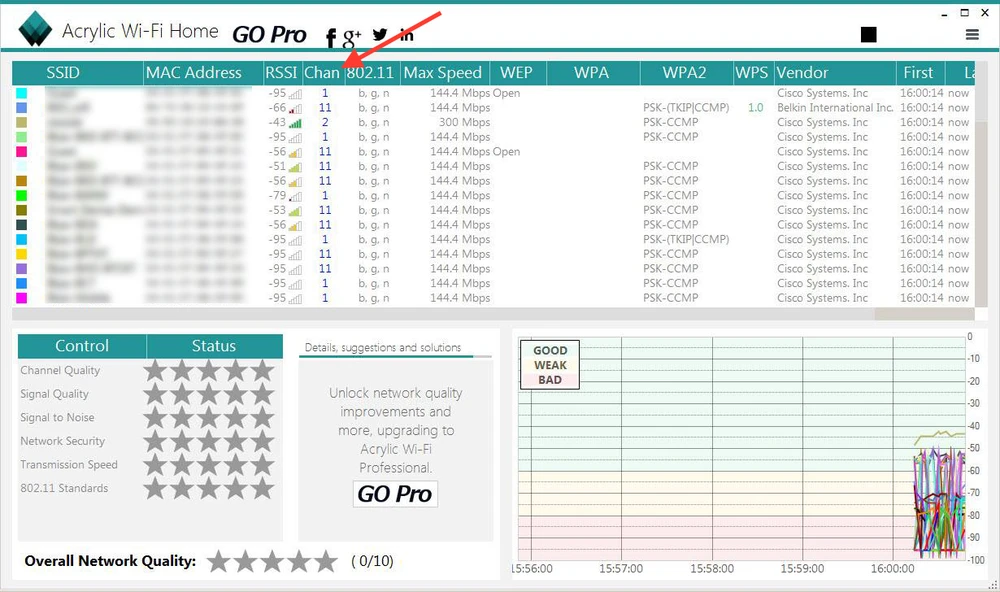Select the cyan swatch in the first network row
The height and width of the screenshot is (592, 1000).
(x=22, y=93)
